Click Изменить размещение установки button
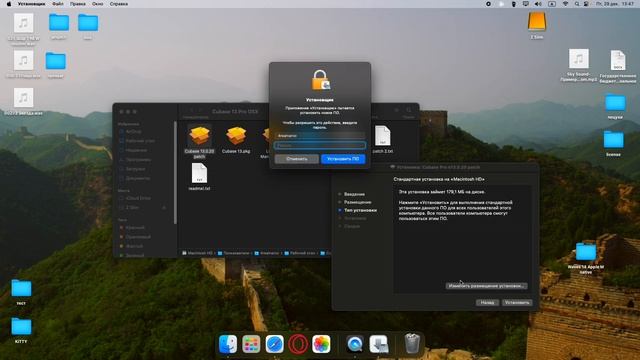This screenshot has height=360, width=640. [486, 286]
